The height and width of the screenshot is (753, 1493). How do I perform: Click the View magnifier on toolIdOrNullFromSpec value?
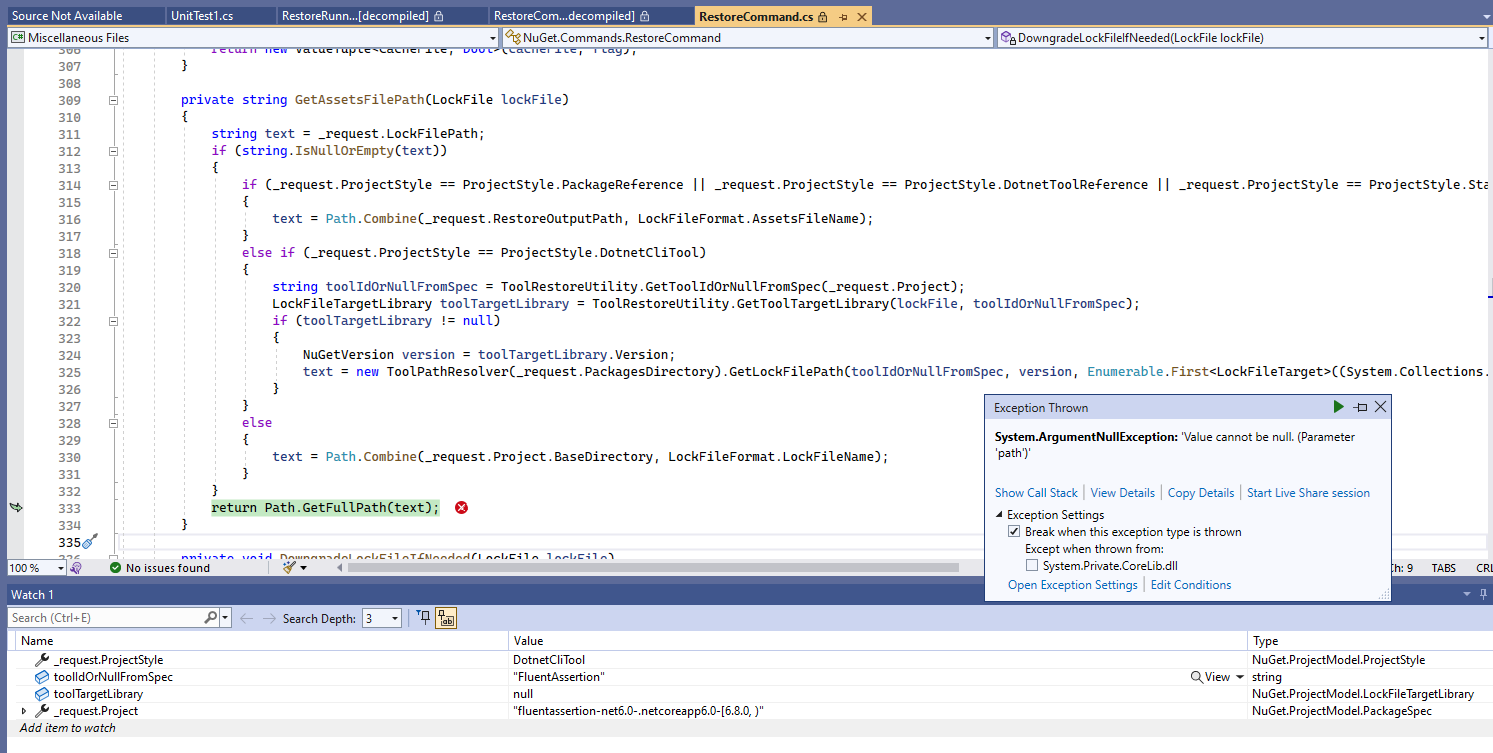tap(1200, 676)
